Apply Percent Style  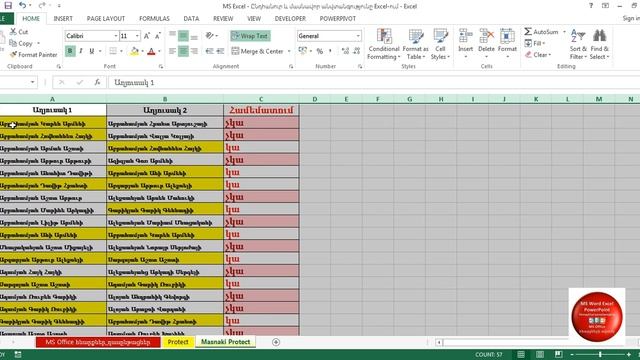[x=320, y=51]
